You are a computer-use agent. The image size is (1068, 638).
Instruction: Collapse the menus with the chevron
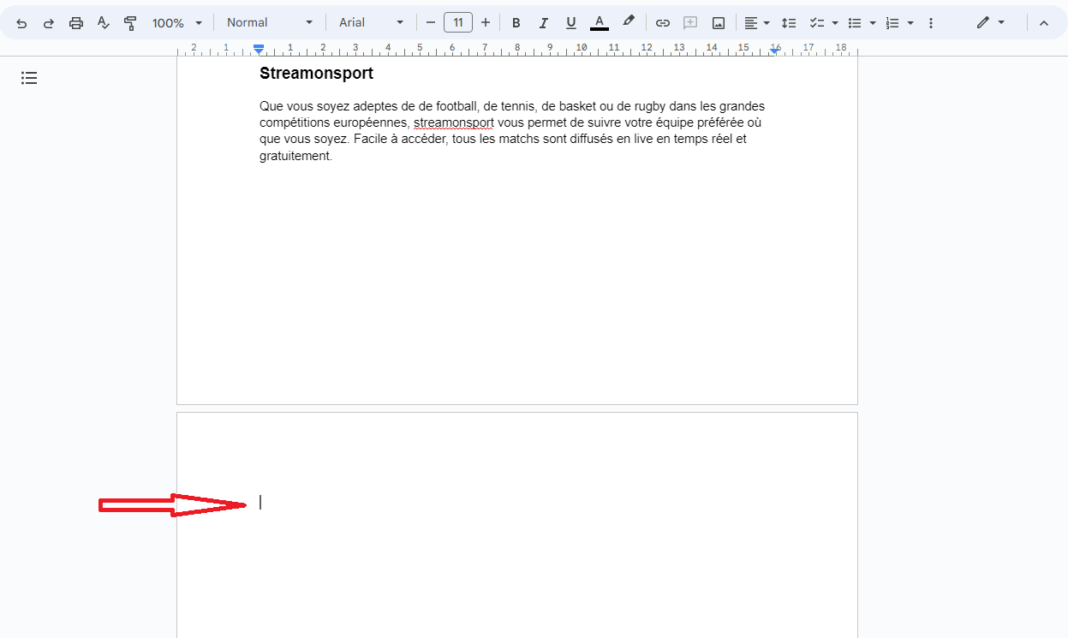tap(1044, 22)
